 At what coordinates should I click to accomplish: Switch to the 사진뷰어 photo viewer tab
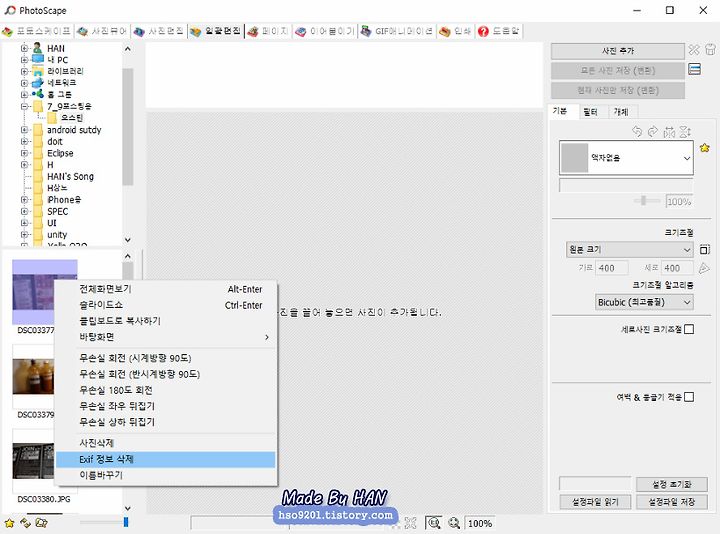(102, 31)
